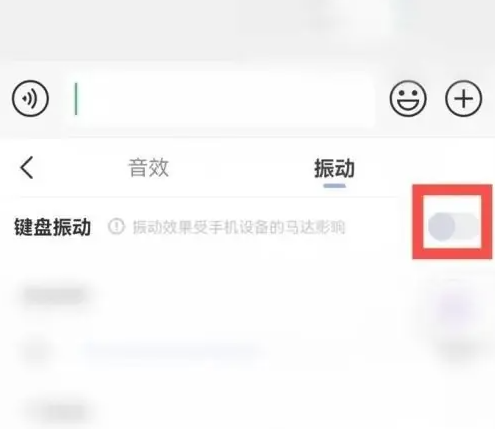Tap the blurred small icon left of slider
The image size is (495, 429).
click(37, 351)
